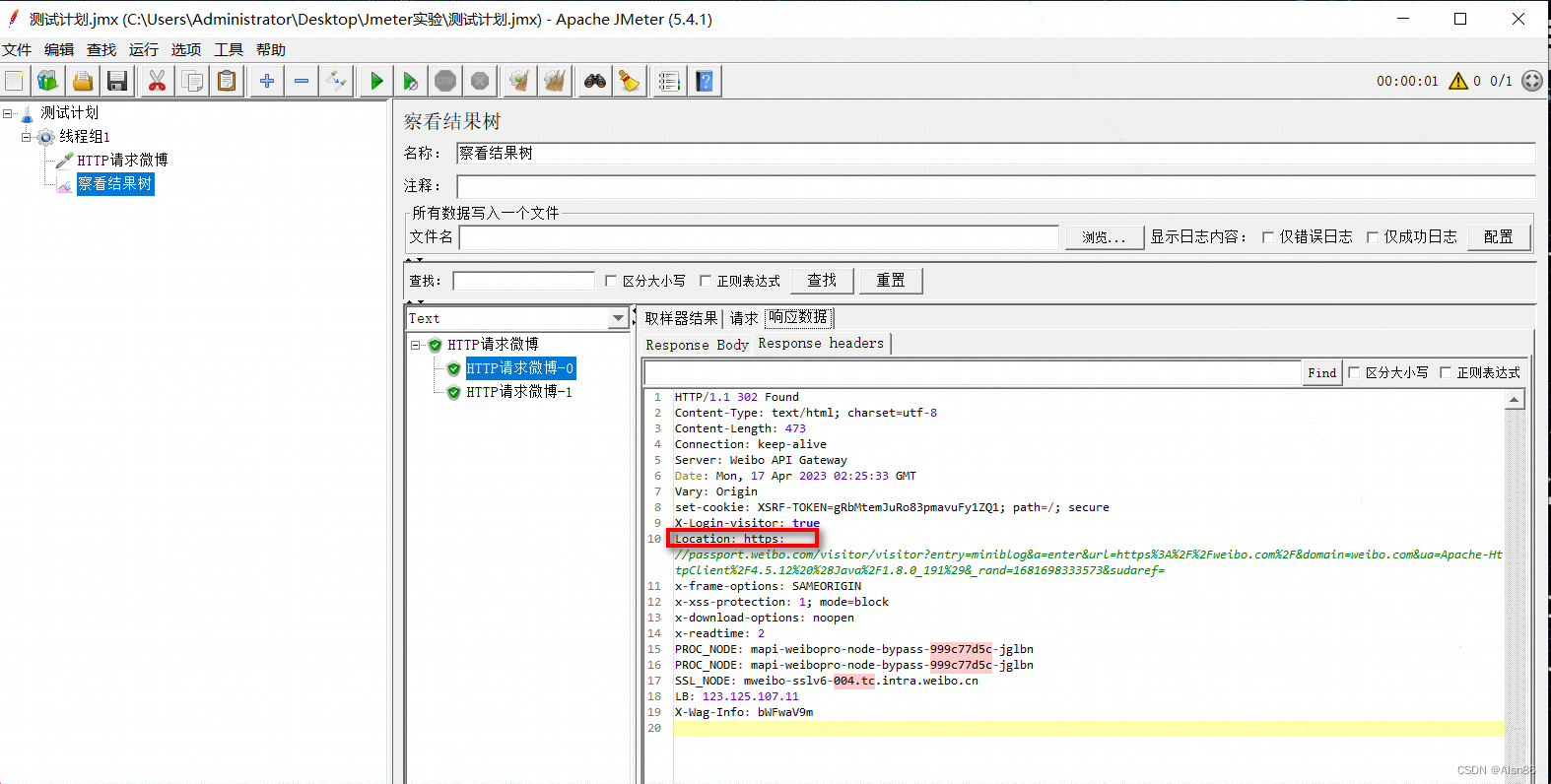The image size is (1551, 784).
Task: Open the 工具 menu
Action: tap(229, 49)
